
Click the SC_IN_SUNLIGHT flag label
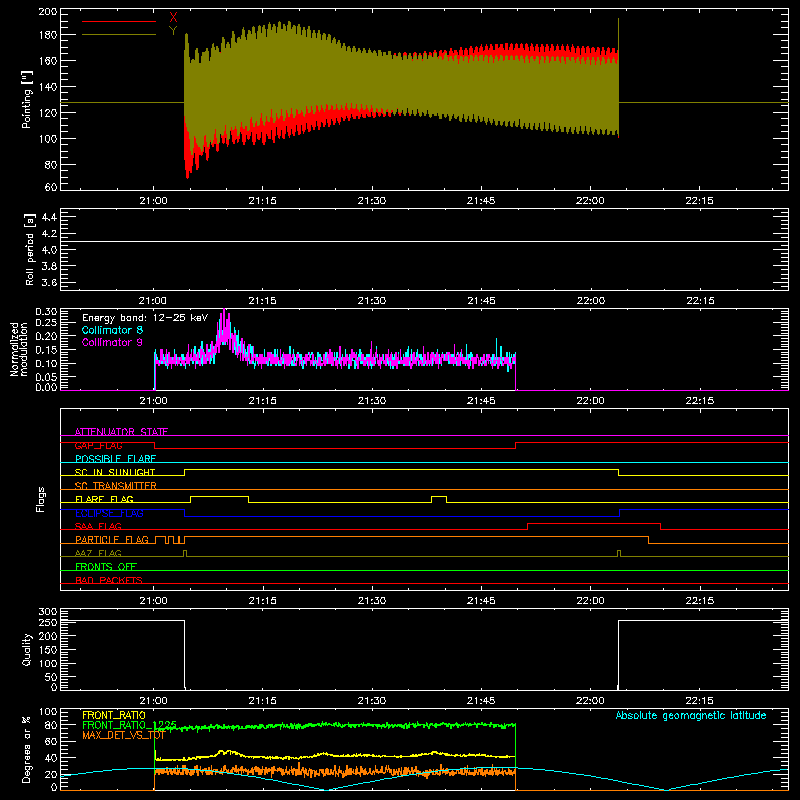tap(115, 472)
